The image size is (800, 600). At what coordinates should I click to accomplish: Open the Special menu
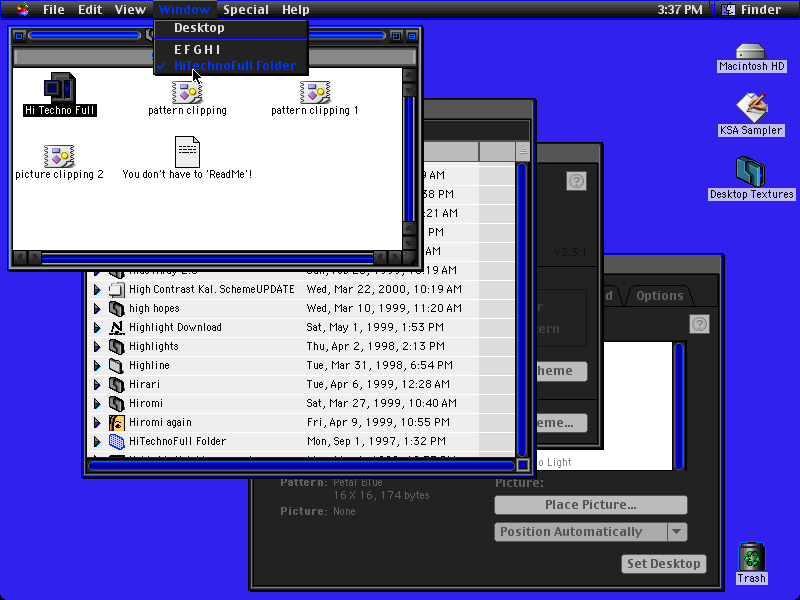pos(246,10)
